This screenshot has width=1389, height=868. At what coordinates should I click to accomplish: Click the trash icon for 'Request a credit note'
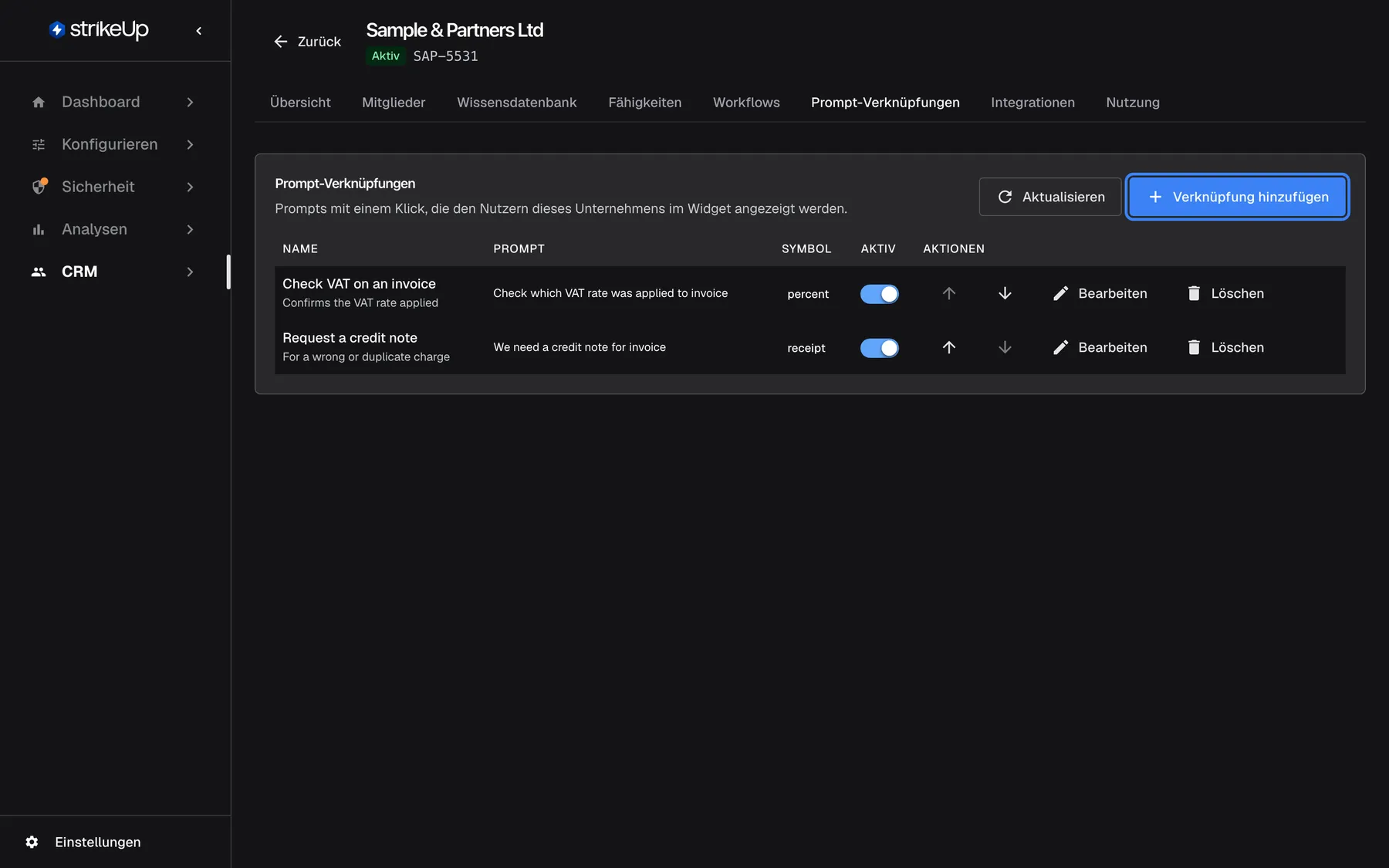click(x=1194, y=347)
